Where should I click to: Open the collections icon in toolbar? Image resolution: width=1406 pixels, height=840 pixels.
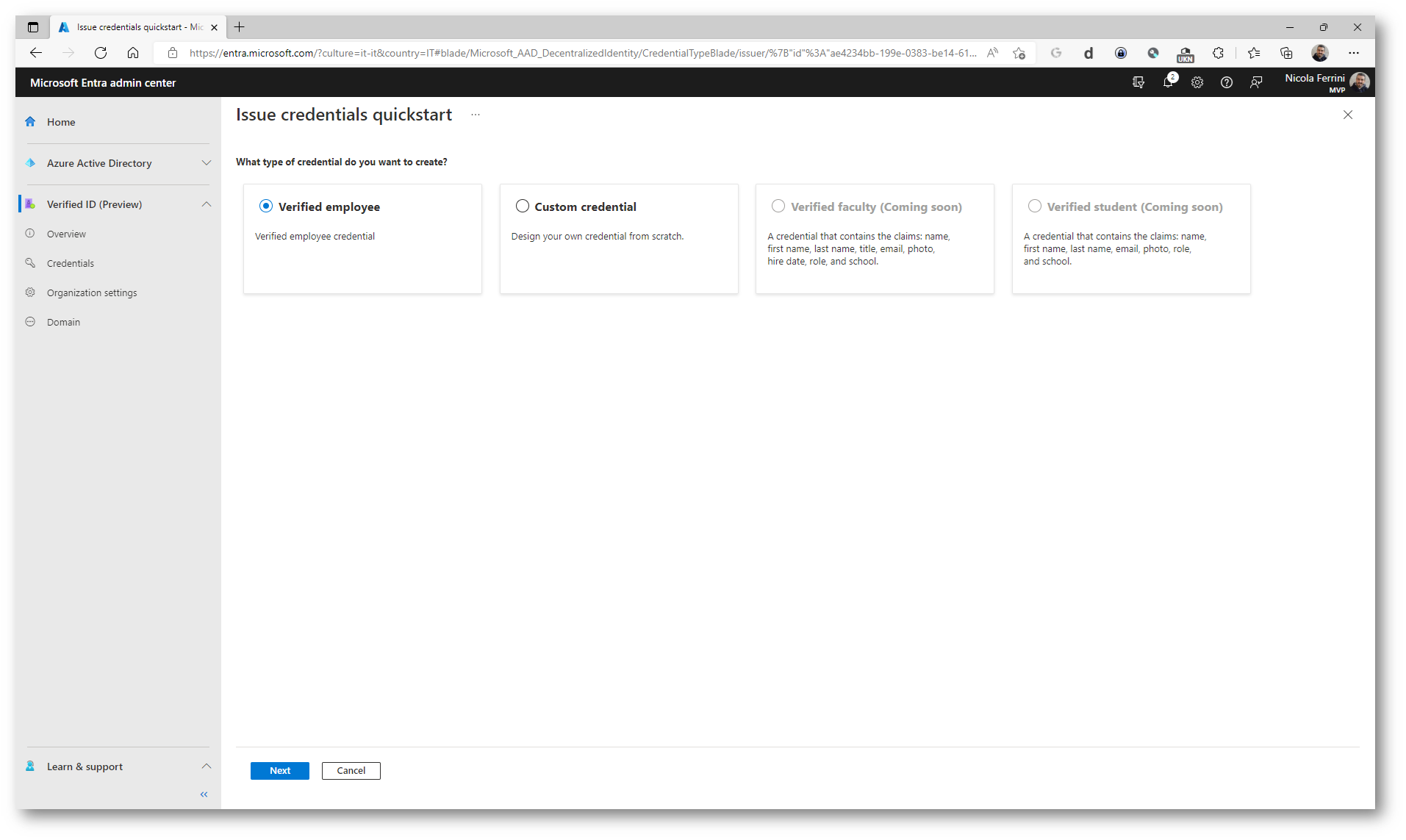click(1286, 53)
